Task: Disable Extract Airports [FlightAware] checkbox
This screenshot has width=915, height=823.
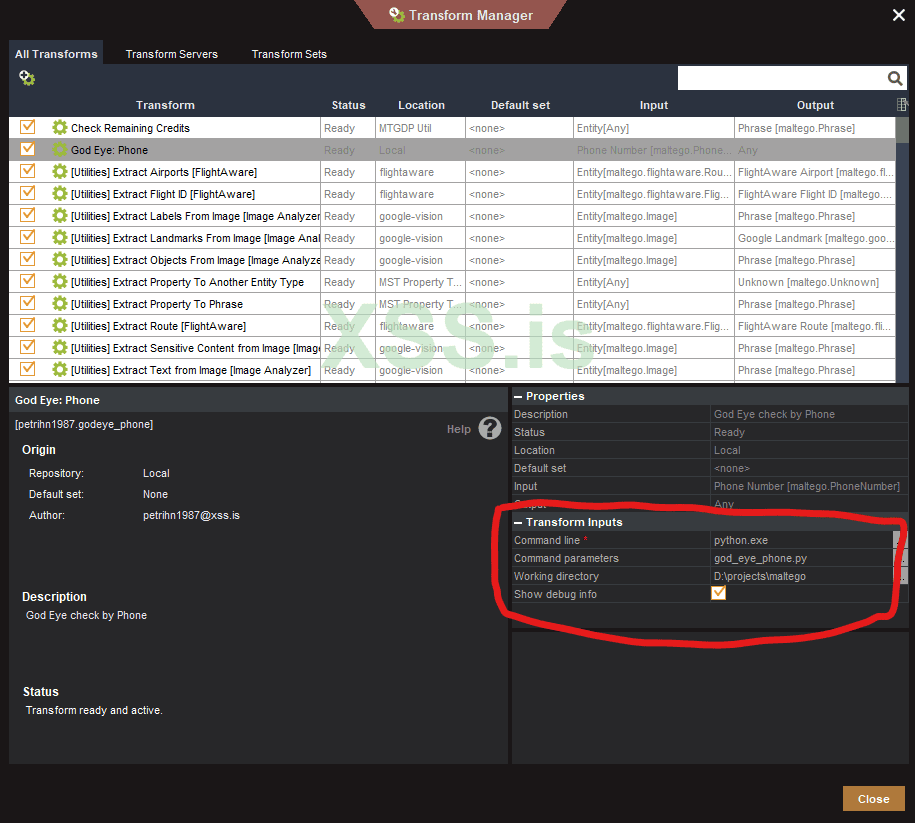Action: [x=27, y=171]
